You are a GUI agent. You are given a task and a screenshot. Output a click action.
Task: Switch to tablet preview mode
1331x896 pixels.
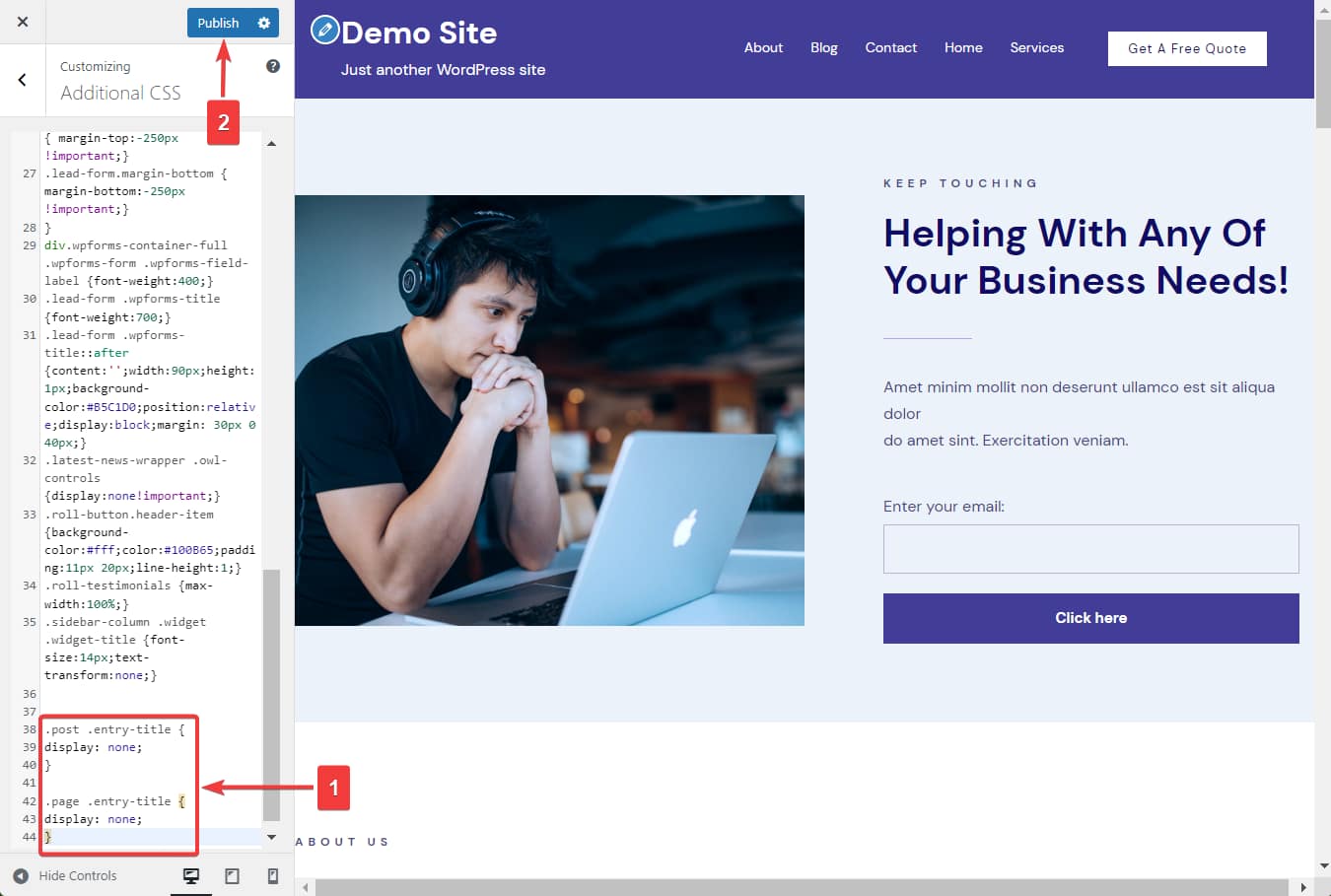tap(233, 875)
